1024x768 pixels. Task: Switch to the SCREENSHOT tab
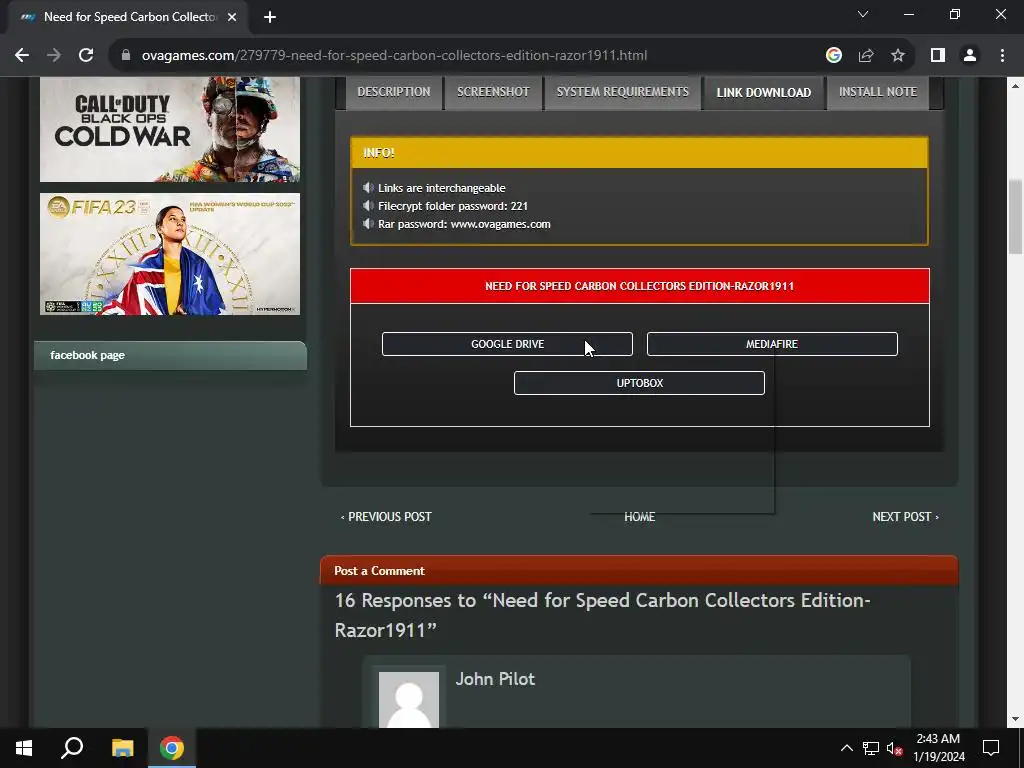coord(493,92)
